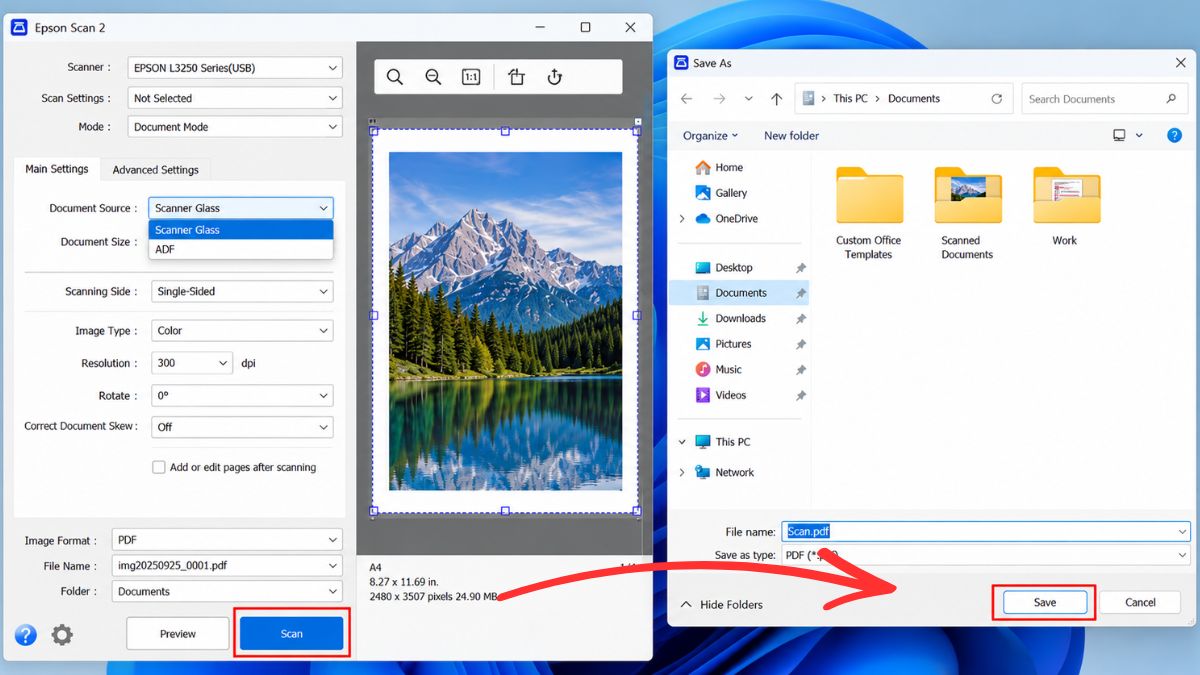Refresh the Documents address bar
The image size is (1200, 675).
coord(996,99)
